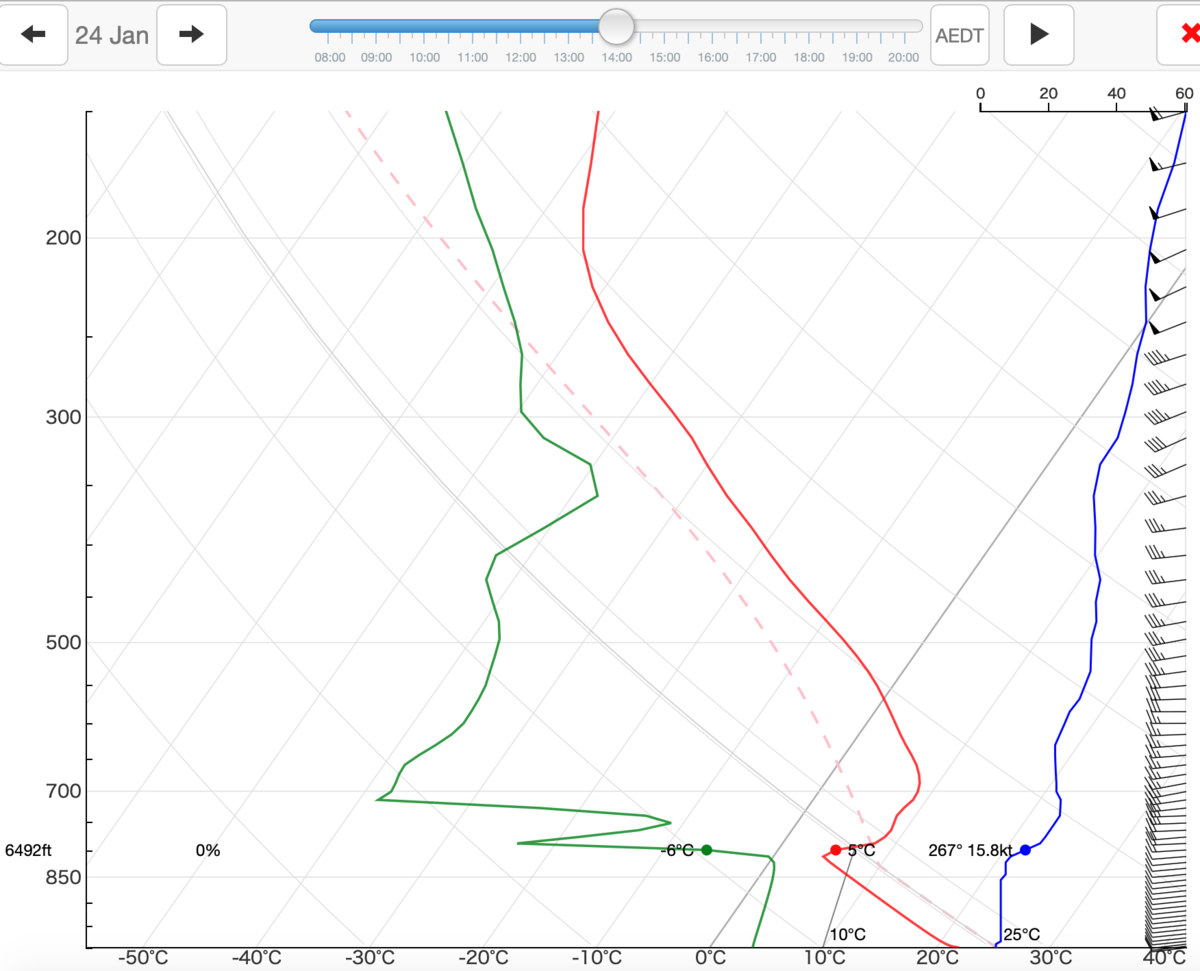The image size is (1200, 971).
Task: Jump to 13:00 on time slider
Action: (x=569, y=58)
